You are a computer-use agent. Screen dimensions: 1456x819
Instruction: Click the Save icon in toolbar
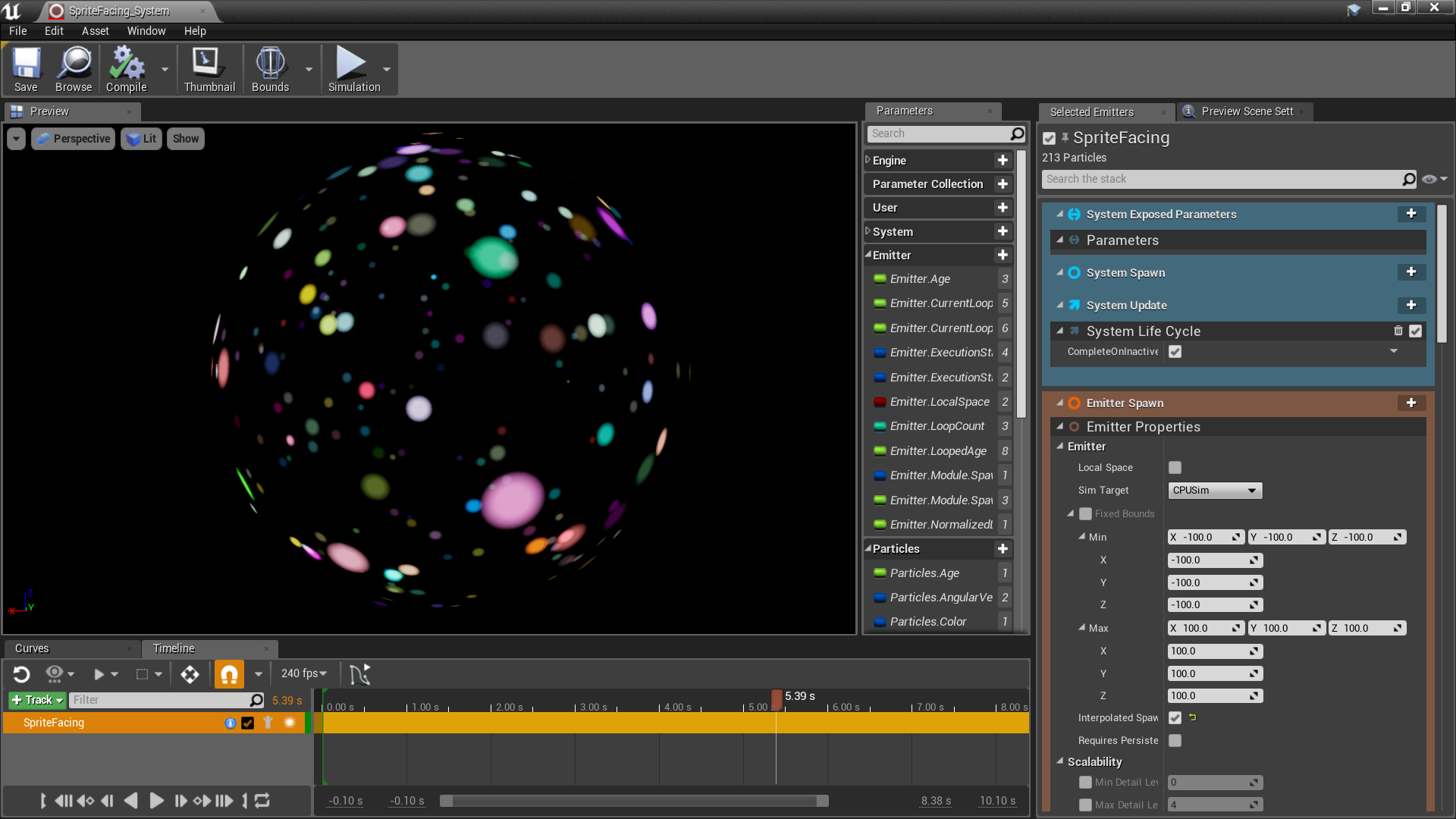[25, 69]
